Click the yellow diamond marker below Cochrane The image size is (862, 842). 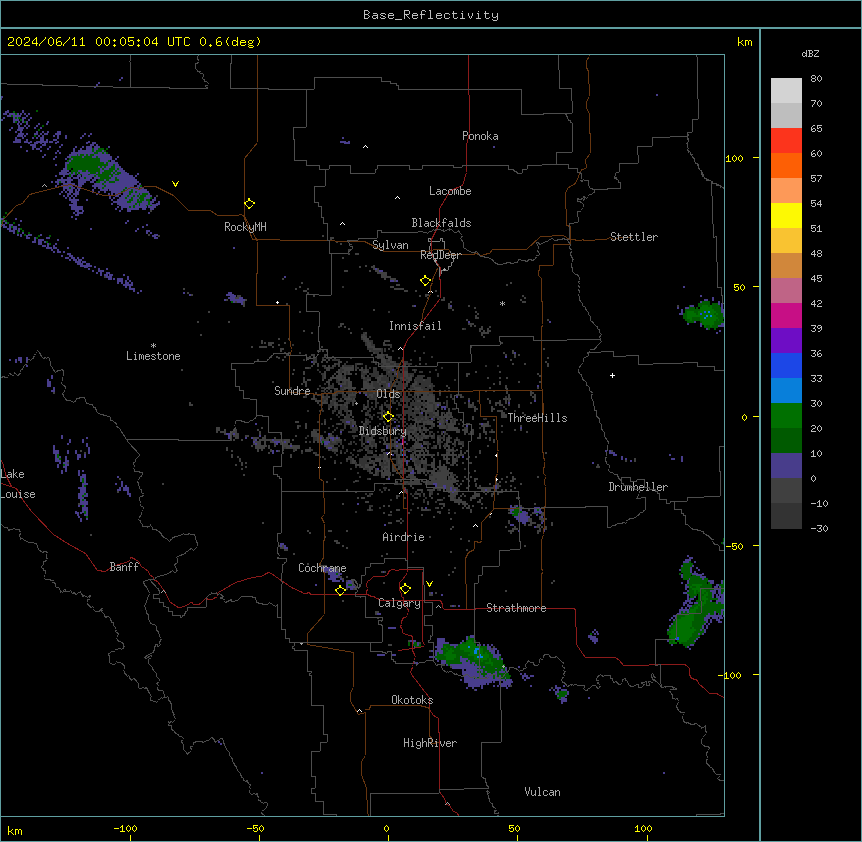click(340, 590)
